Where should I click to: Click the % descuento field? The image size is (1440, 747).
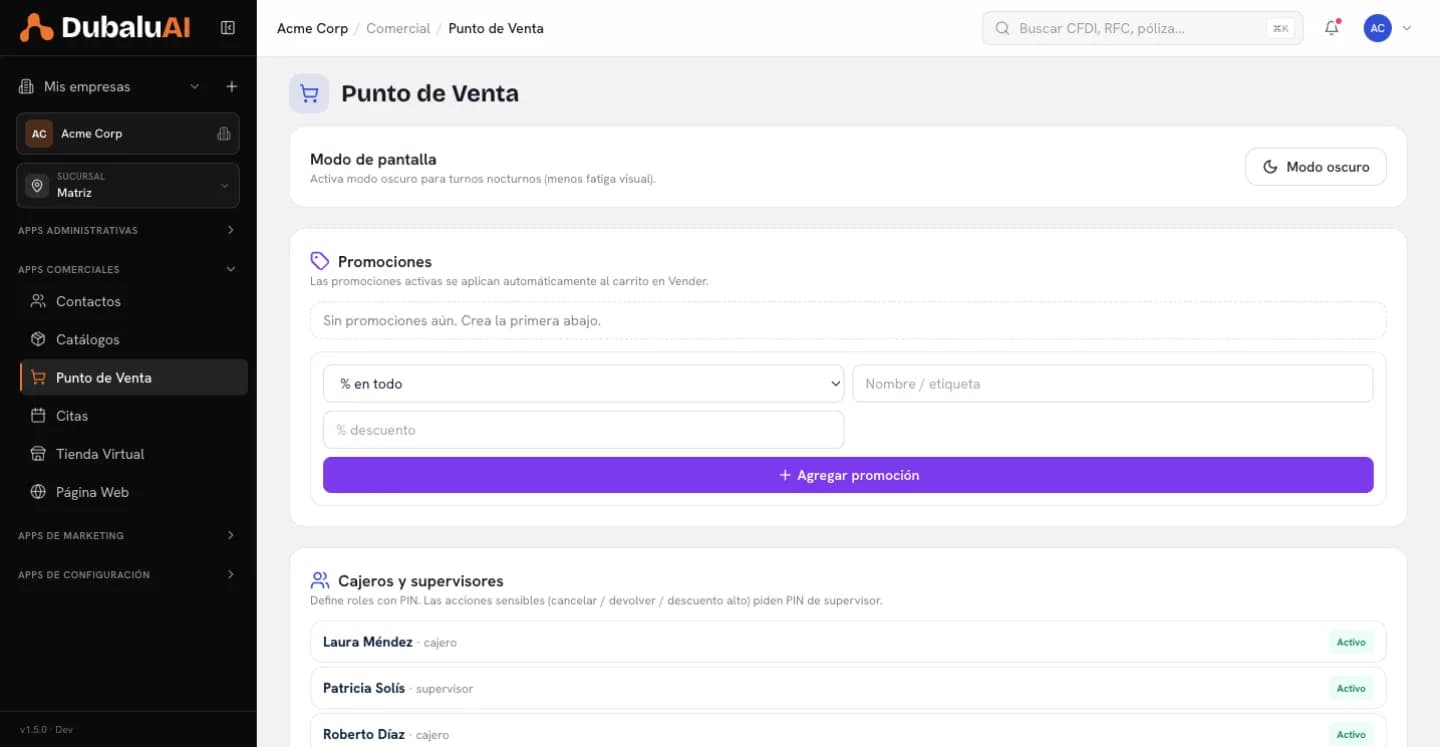tap(583, 430)
